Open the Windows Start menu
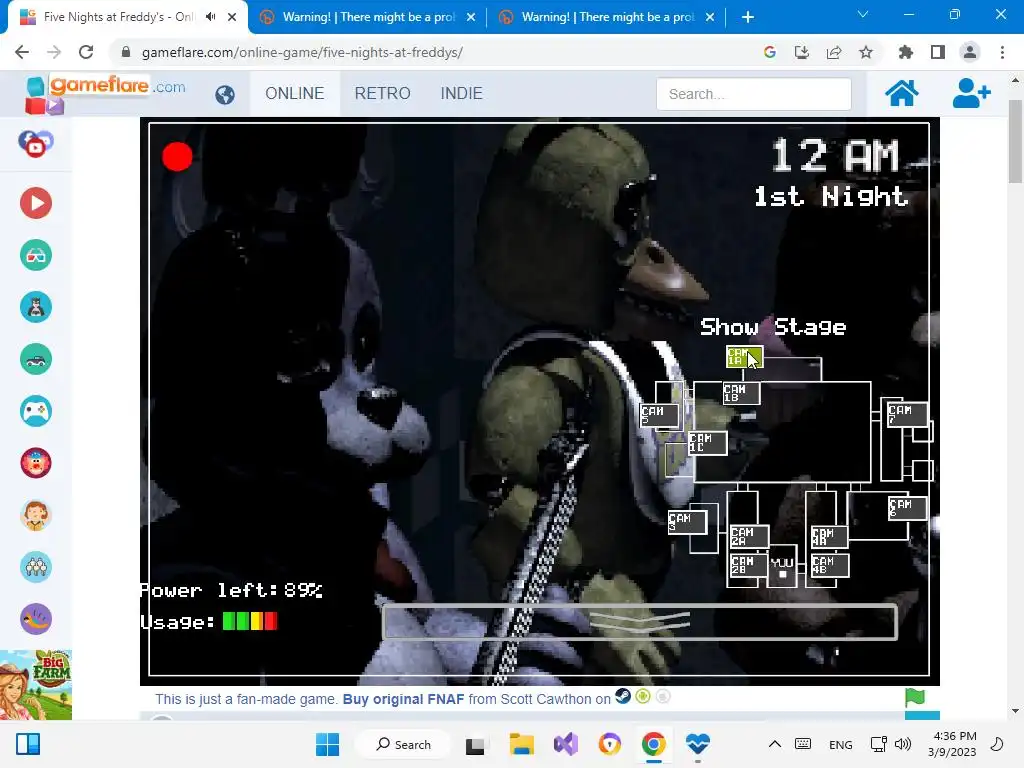Image resolution: width=1024 pixels, height=768 pixels. 327,744
